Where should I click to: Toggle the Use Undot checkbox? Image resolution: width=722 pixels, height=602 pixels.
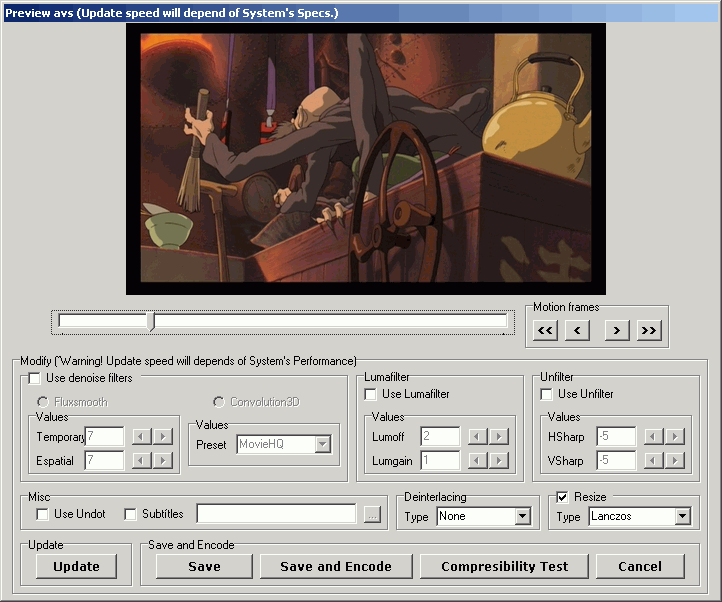point(42,514)
